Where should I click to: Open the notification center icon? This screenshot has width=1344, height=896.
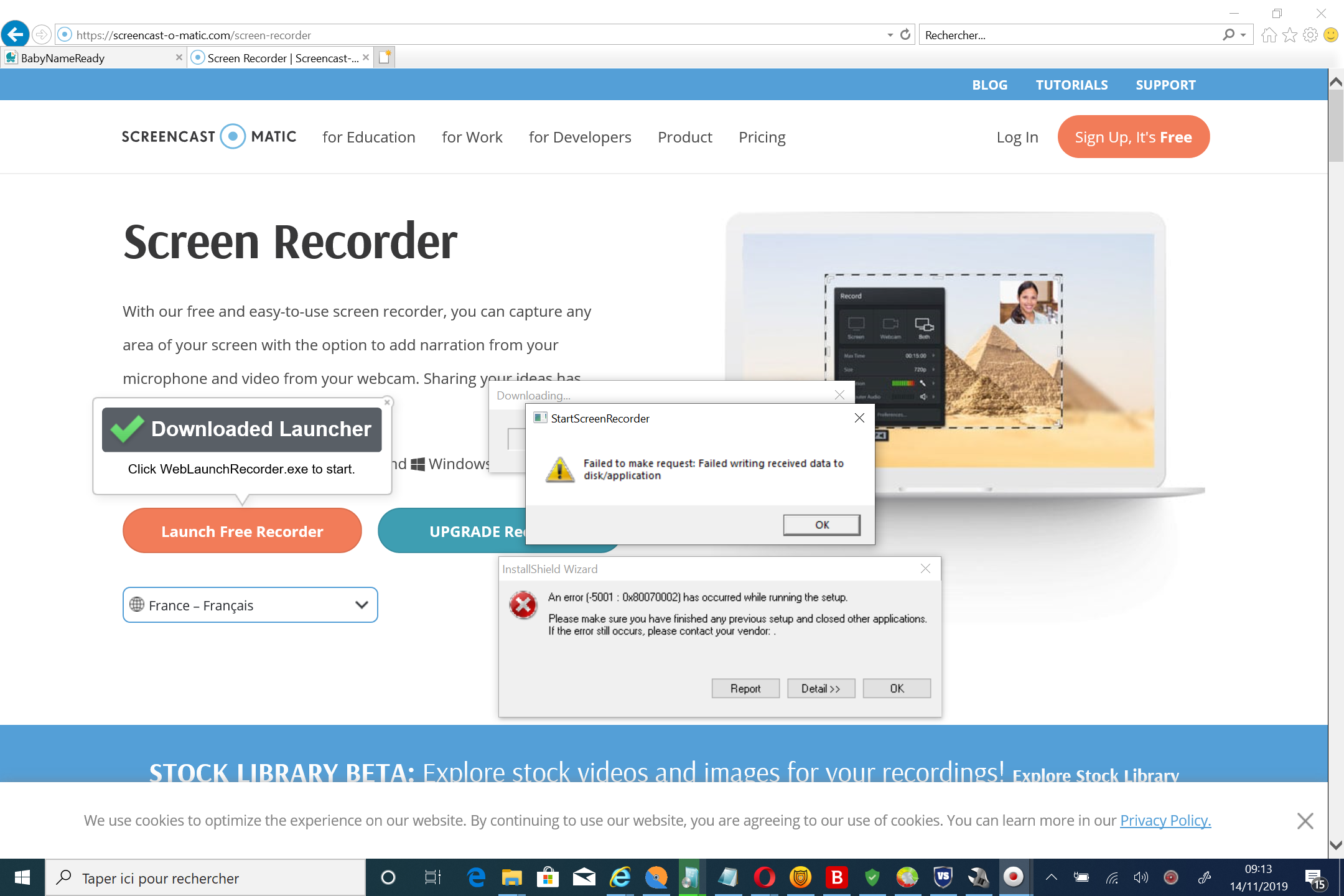tap(1315, 879)
